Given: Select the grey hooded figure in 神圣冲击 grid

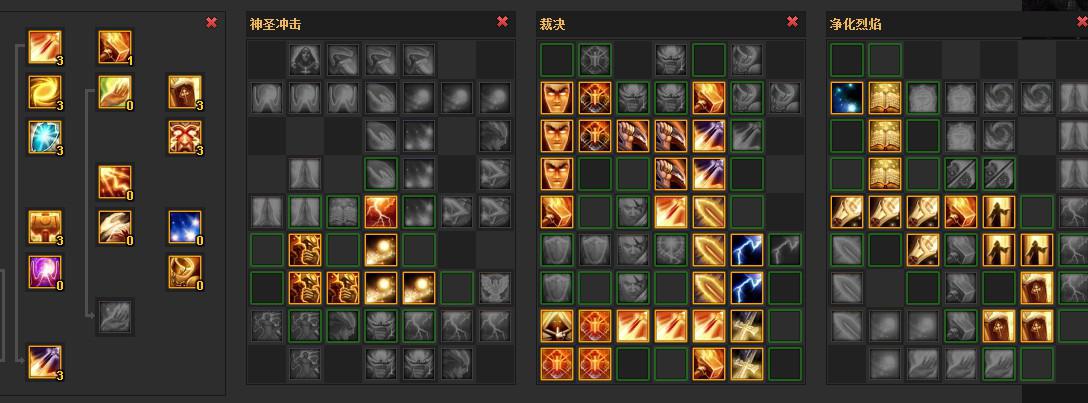Looking at the screenshot, I should coord(305,60).
